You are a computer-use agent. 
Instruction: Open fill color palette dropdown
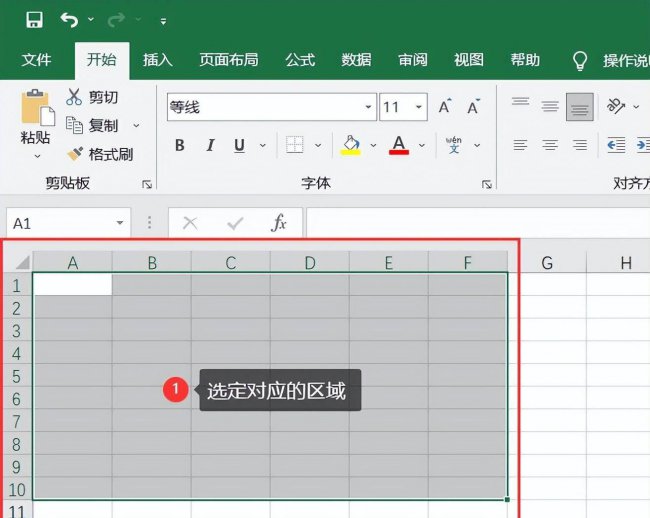pos(373,145)
